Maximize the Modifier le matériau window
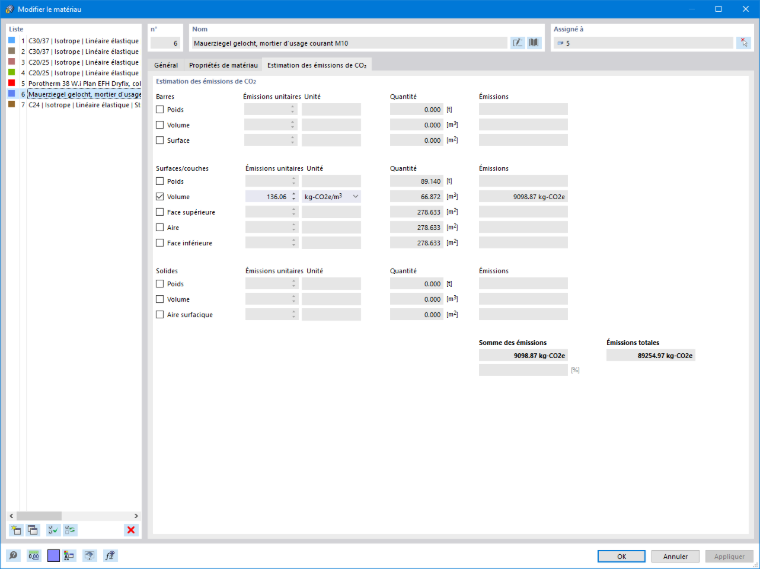Screen dimensions: 760x569 point(718,9)
